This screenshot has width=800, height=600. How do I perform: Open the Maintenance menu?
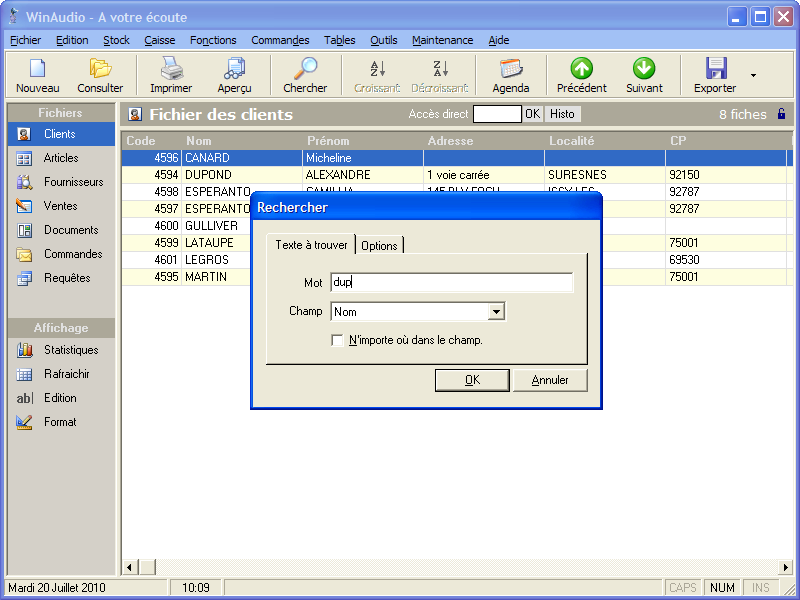click(442, 40)
